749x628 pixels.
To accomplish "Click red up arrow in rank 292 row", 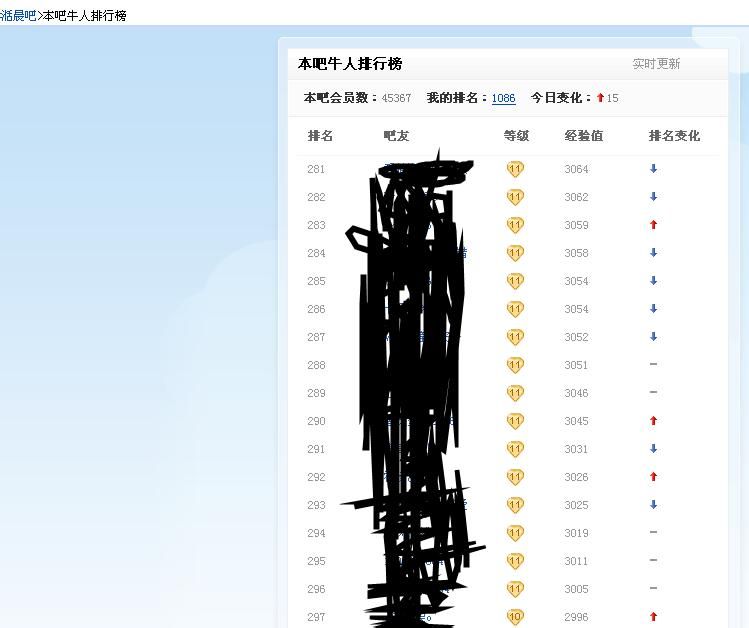I will point(653,477).
